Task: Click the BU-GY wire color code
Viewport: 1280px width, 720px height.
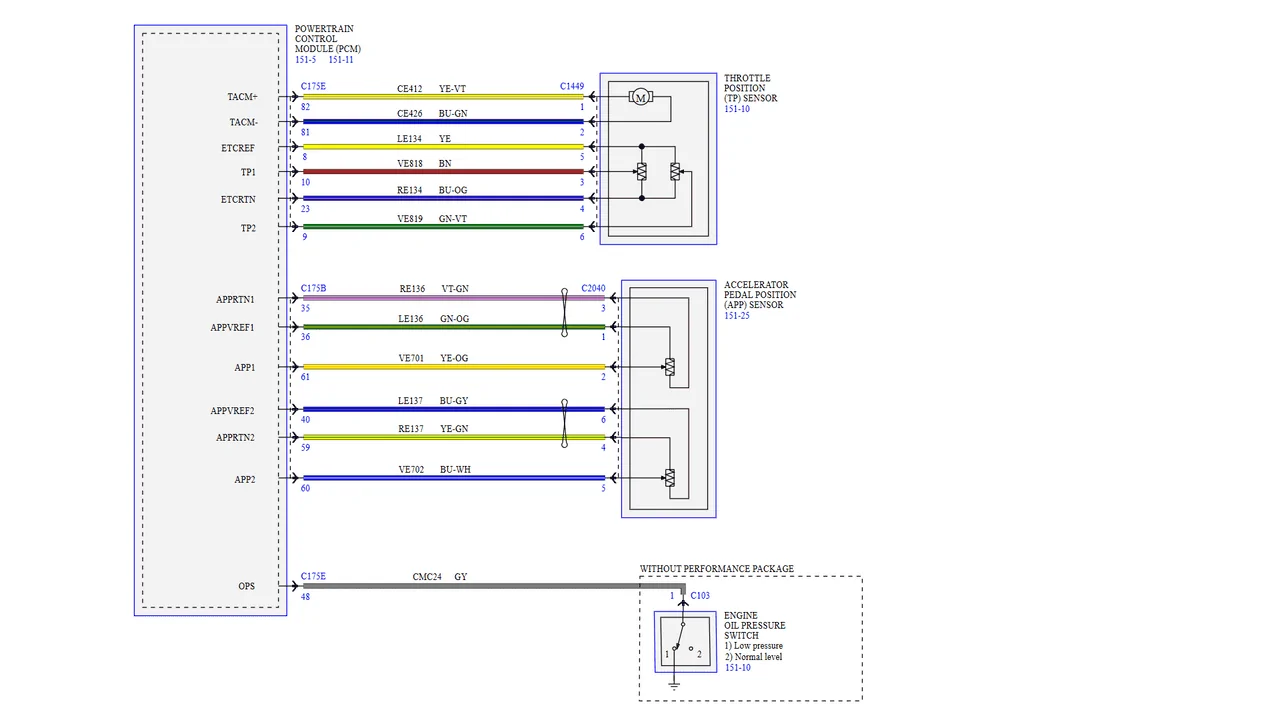Action: pyautogui.click(x=454, y=401)
